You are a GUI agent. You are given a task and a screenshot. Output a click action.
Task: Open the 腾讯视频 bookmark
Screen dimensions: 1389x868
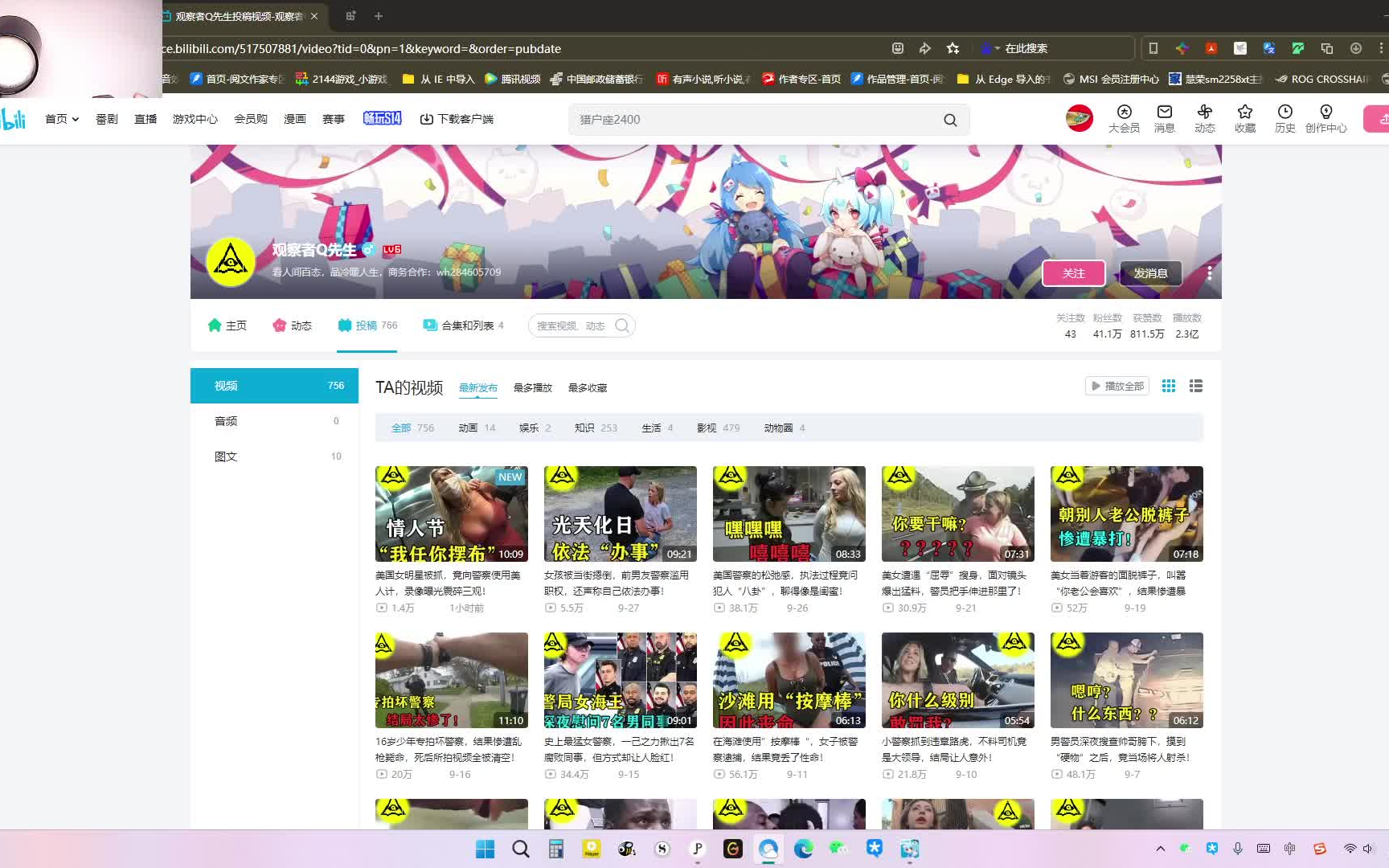point(512,79)
